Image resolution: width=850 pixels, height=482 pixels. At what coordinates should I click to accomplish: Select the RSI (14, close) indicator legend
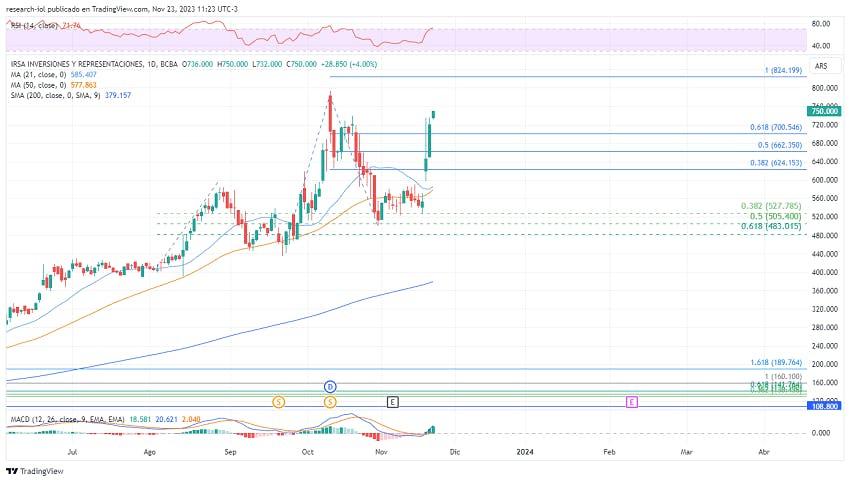pyautogui.click(x=34, y=25)
